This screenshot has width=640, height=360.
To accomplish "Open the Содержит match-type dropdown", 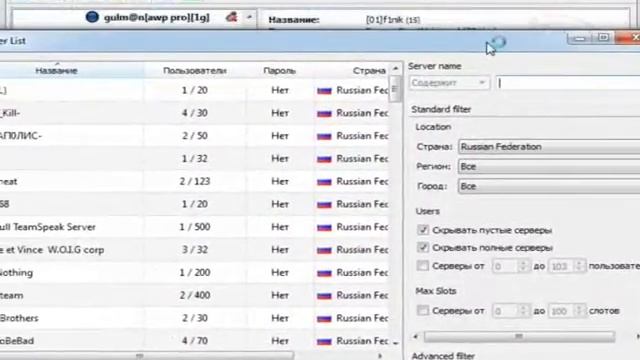I will point(449,83).
